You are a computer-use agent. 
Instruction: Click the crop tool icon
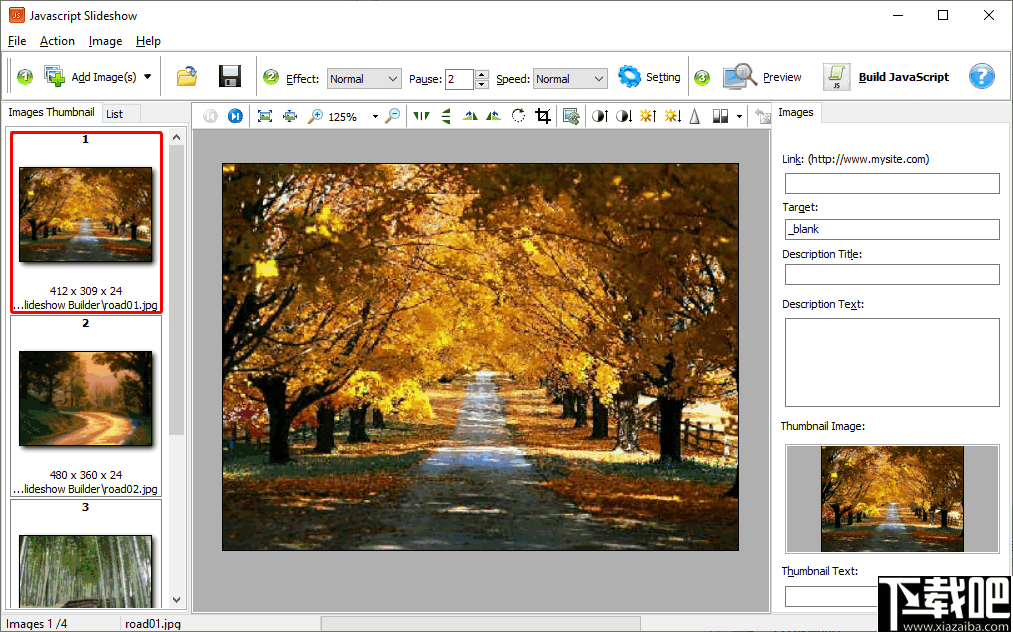click(x=543, y=116)
